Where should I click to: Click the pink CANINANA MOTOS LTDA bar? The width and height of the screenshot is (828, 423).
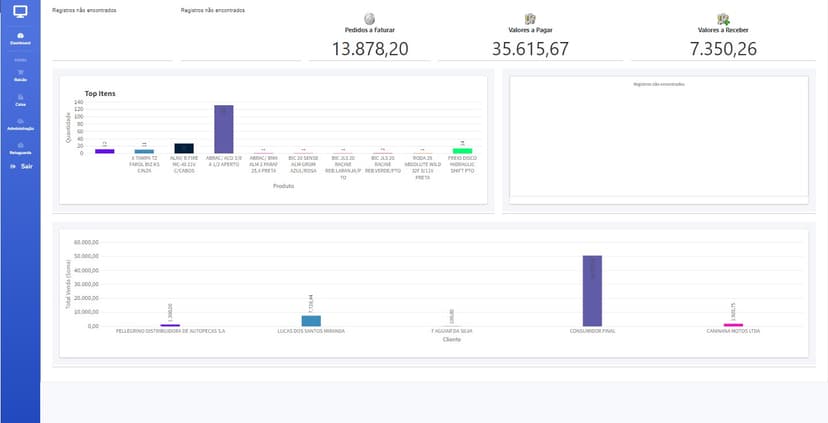[733, 325]
